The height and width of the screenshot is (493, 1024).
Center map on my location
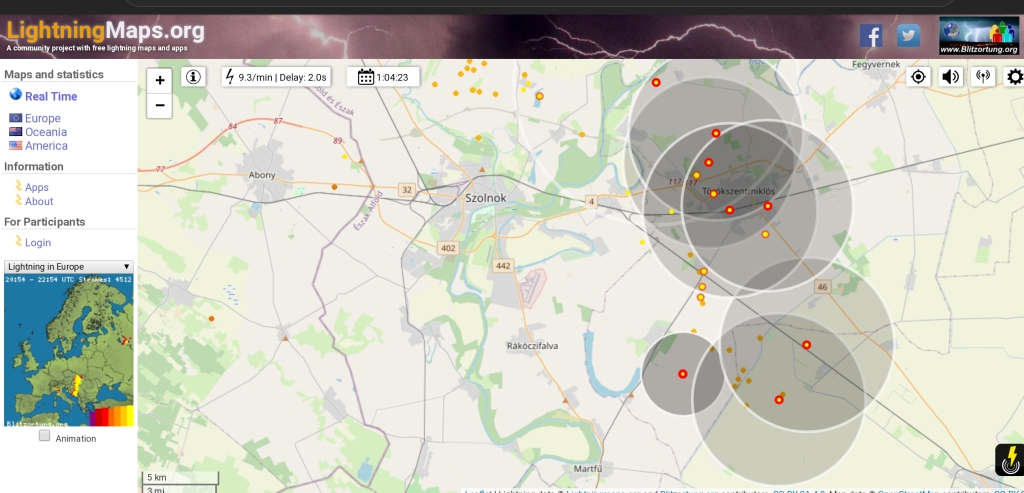click(x=919, y=77)
